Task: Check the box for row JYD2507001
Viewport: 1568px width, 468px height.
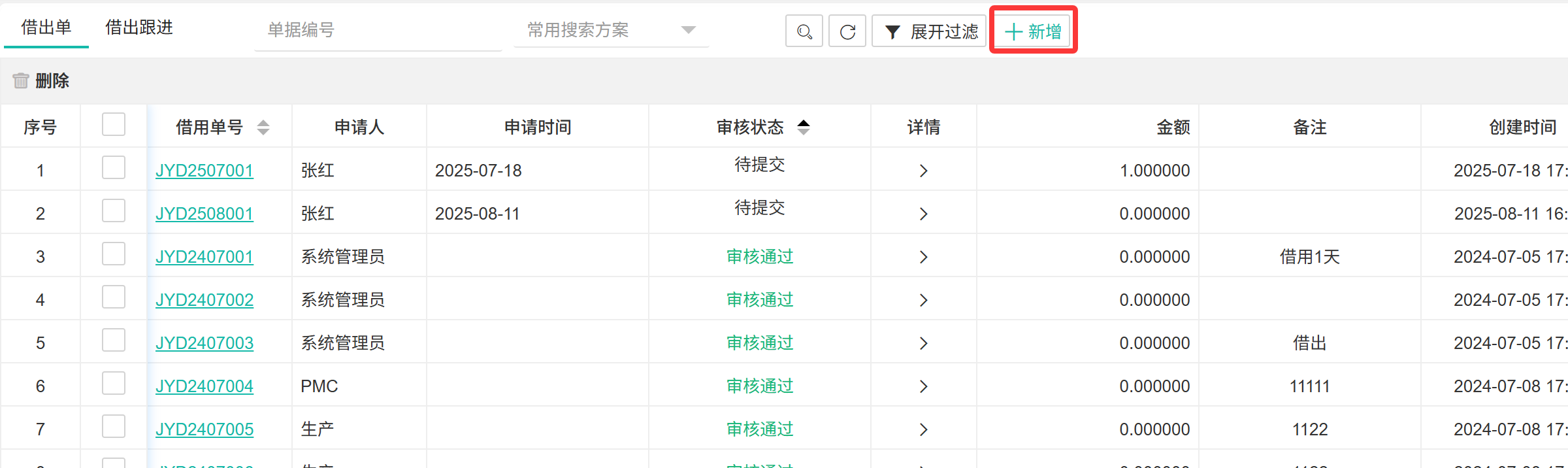Action: pyautogui.click(x=114, y=167)
